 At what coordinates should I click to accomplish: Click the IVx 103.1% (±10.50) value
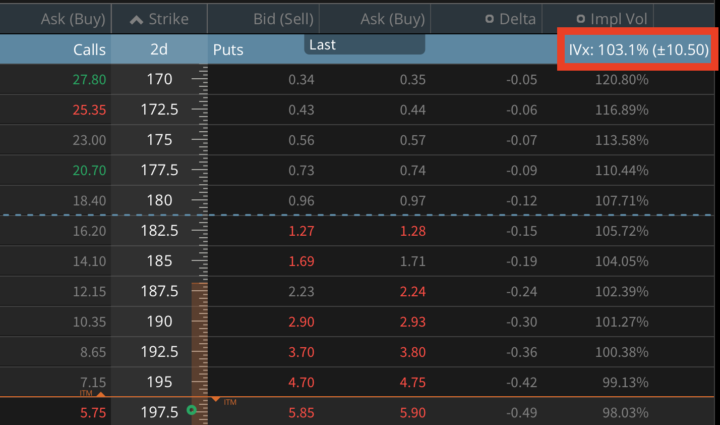pyautogui.click(x=638, y=49)
